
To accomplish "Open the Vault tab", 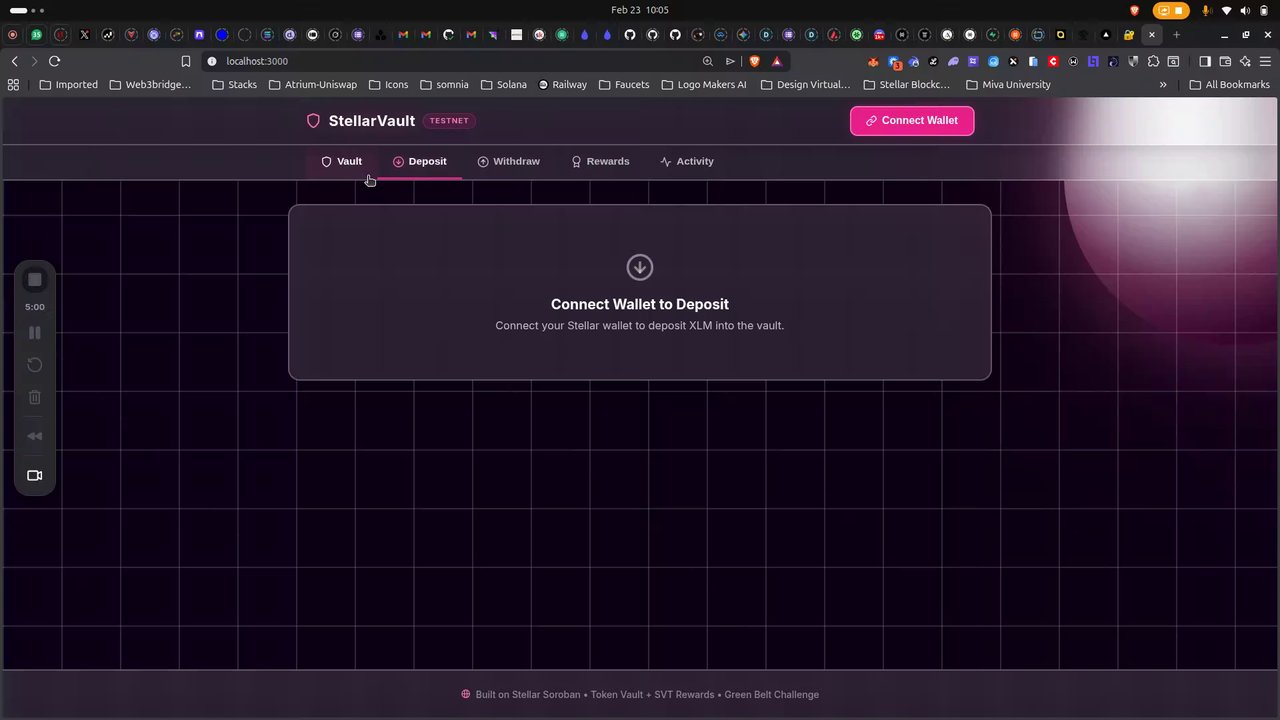I will pos(342,161).
